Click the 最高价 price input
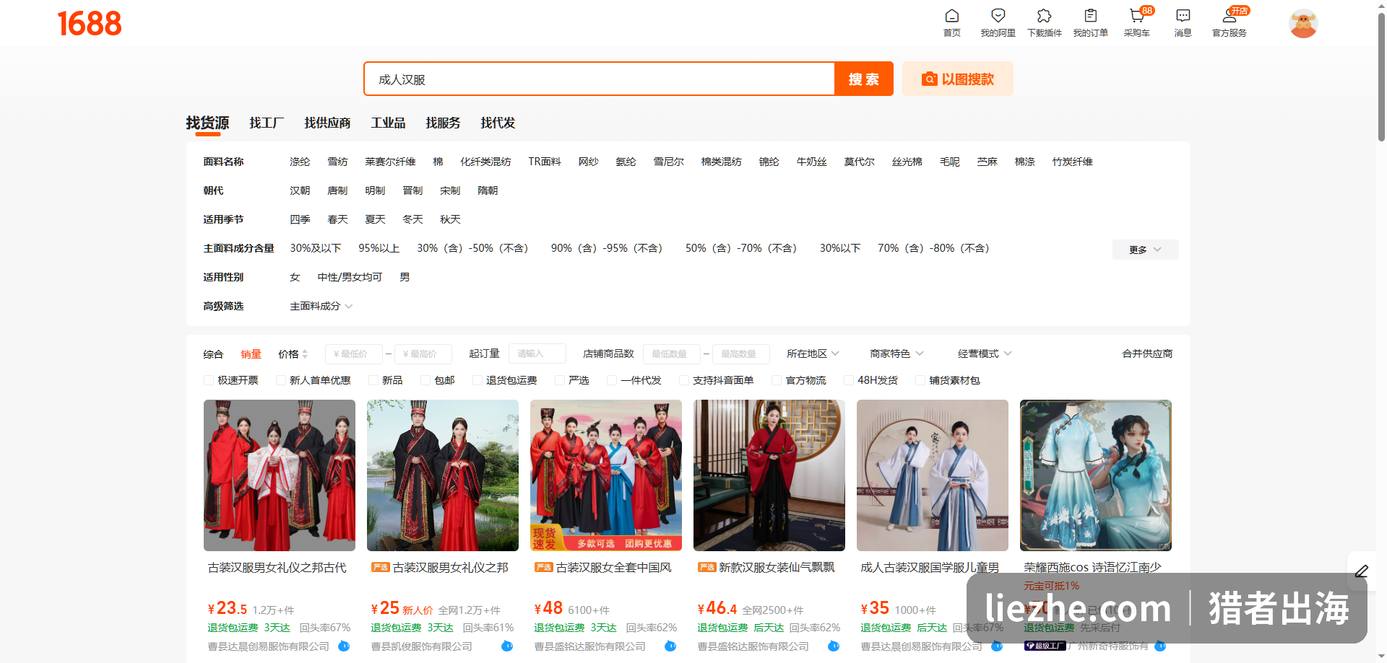 tap(423, 354)
